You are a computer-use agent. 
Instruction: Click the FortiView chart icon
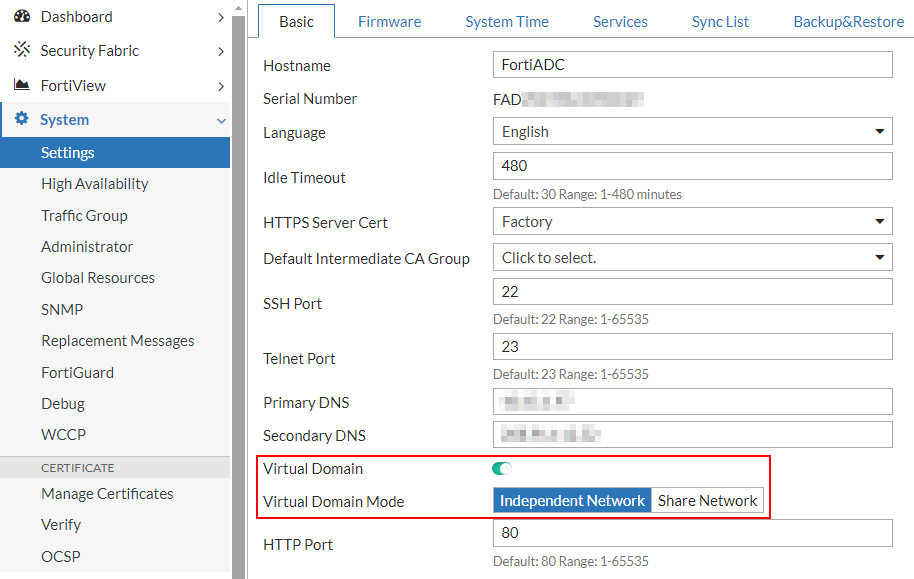tap(21, 85)
